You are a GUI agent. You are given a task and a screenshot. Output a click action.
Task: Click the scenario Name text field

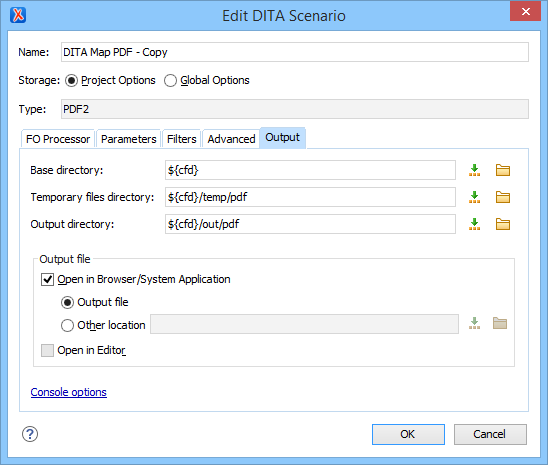point(295,52)
